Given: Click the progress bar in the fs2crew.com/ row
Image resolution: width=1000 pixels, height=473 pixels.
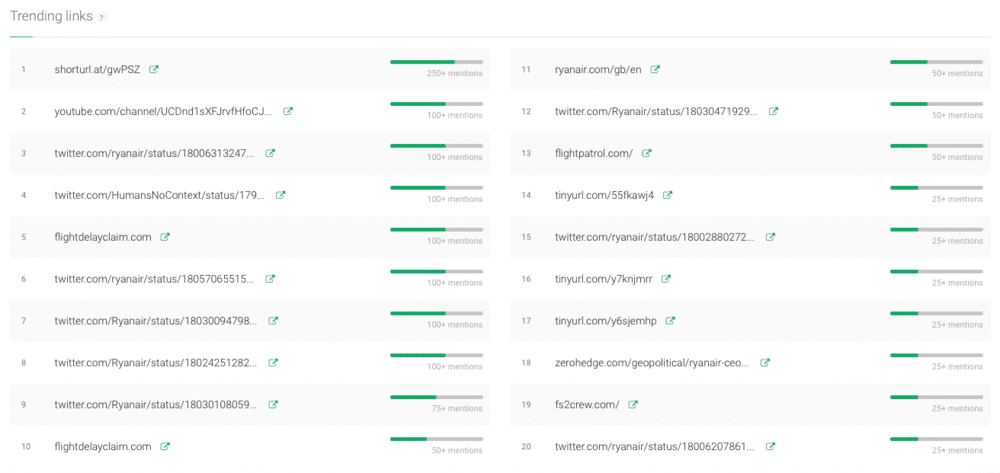Looking at the screenshot, I should pos(936,397).
